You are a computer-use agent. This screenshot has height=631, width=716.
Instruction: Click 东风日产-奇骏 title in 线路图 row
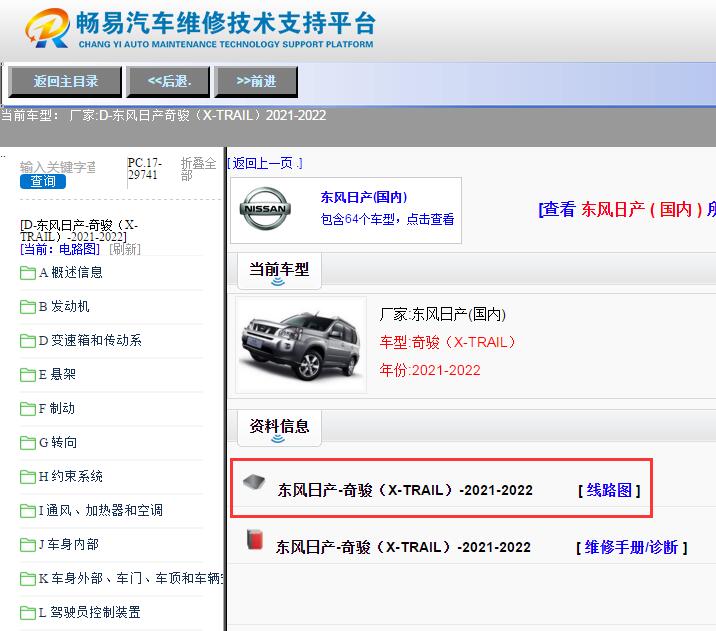(405, 490)
